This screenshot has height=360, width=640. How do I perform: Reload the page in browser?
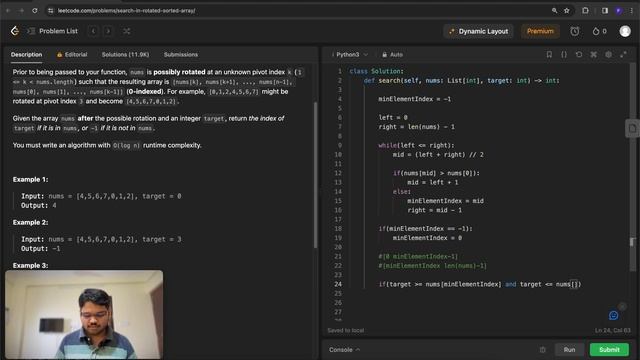coord(35,11)
